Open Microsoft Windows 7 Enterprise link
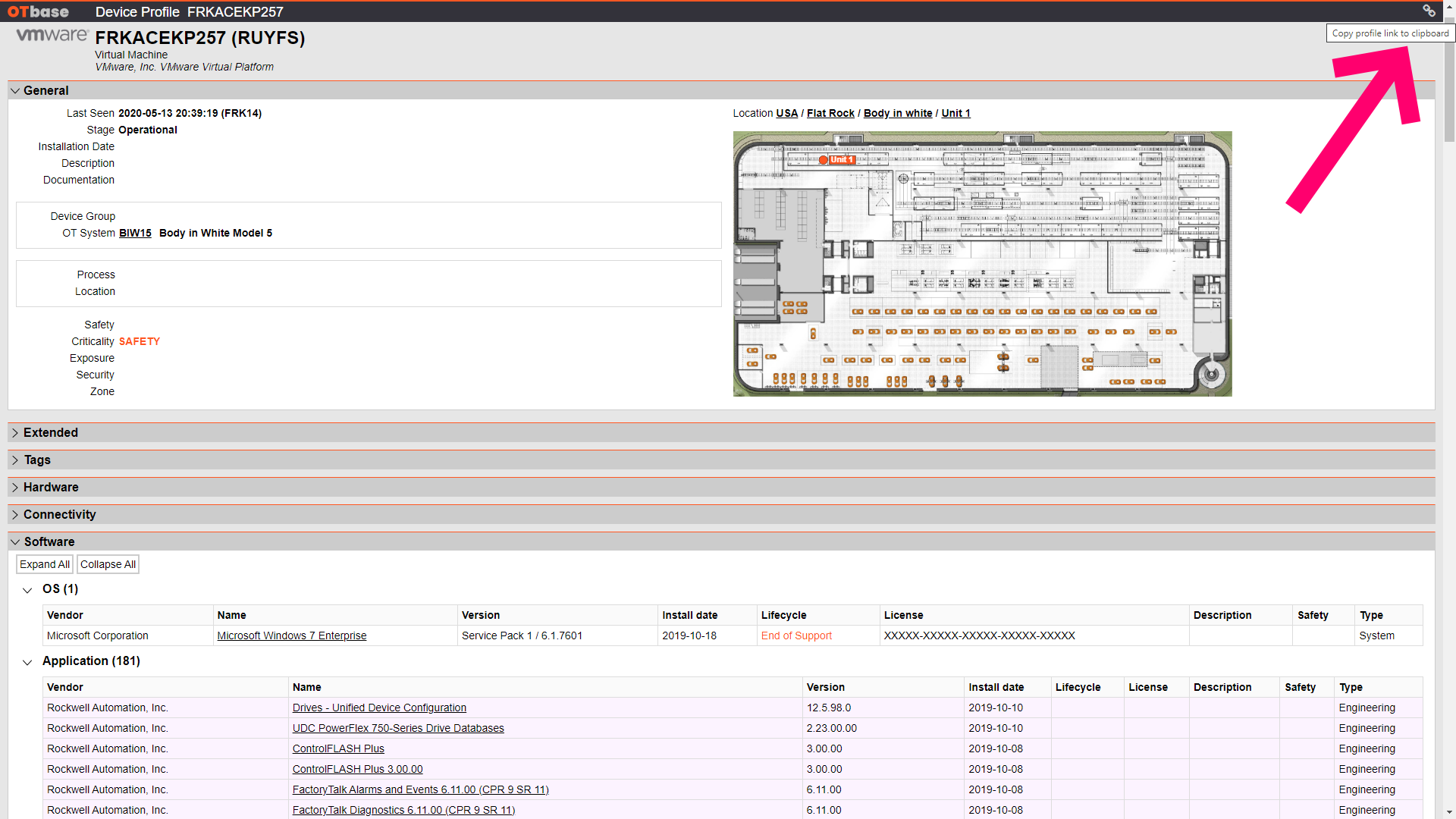 coord(292,635)
